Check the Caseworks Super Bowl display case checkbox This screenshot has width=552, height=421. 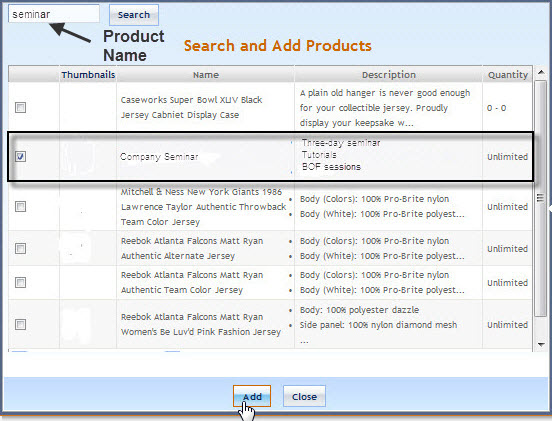click(20, 107)
